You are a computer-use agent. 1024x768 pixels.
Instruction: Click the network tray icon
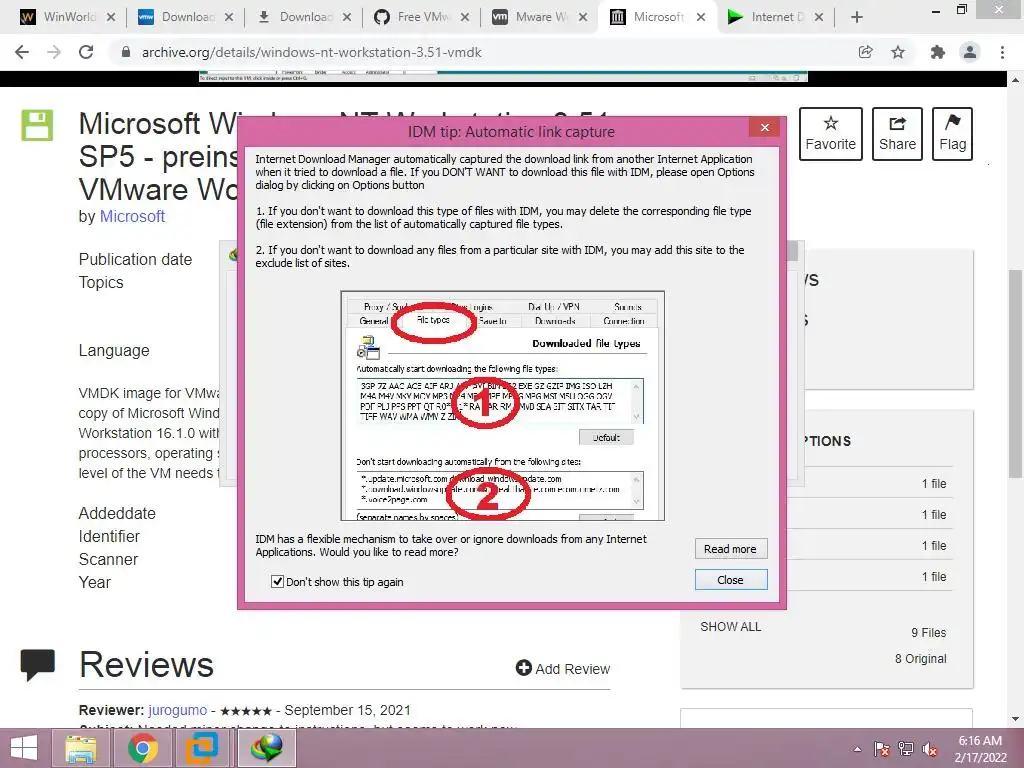point(906,749)
